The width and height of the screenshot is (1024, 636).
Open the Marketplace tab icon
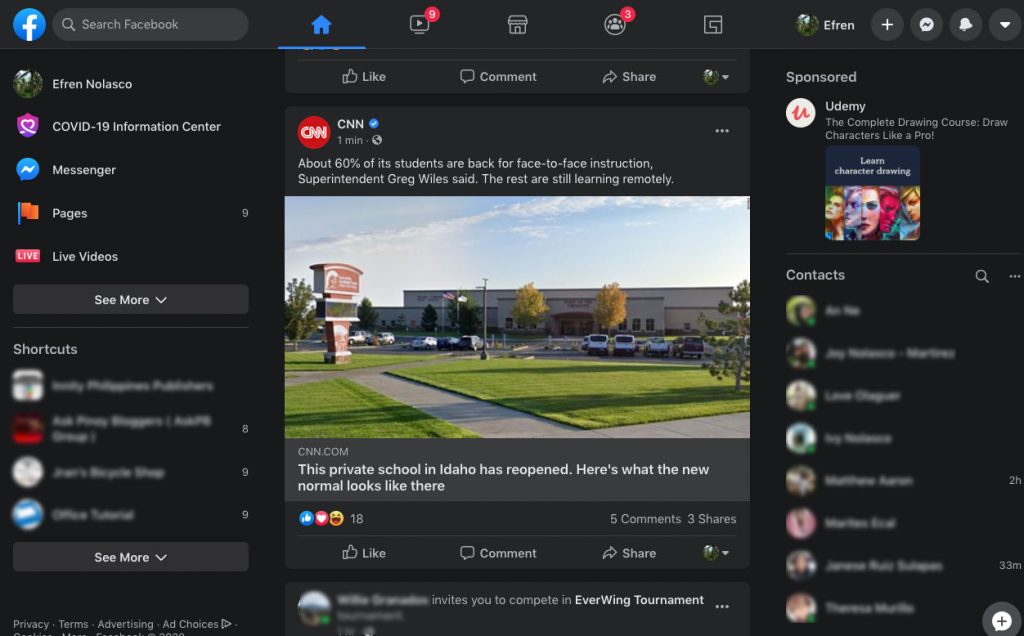[517, 25]
